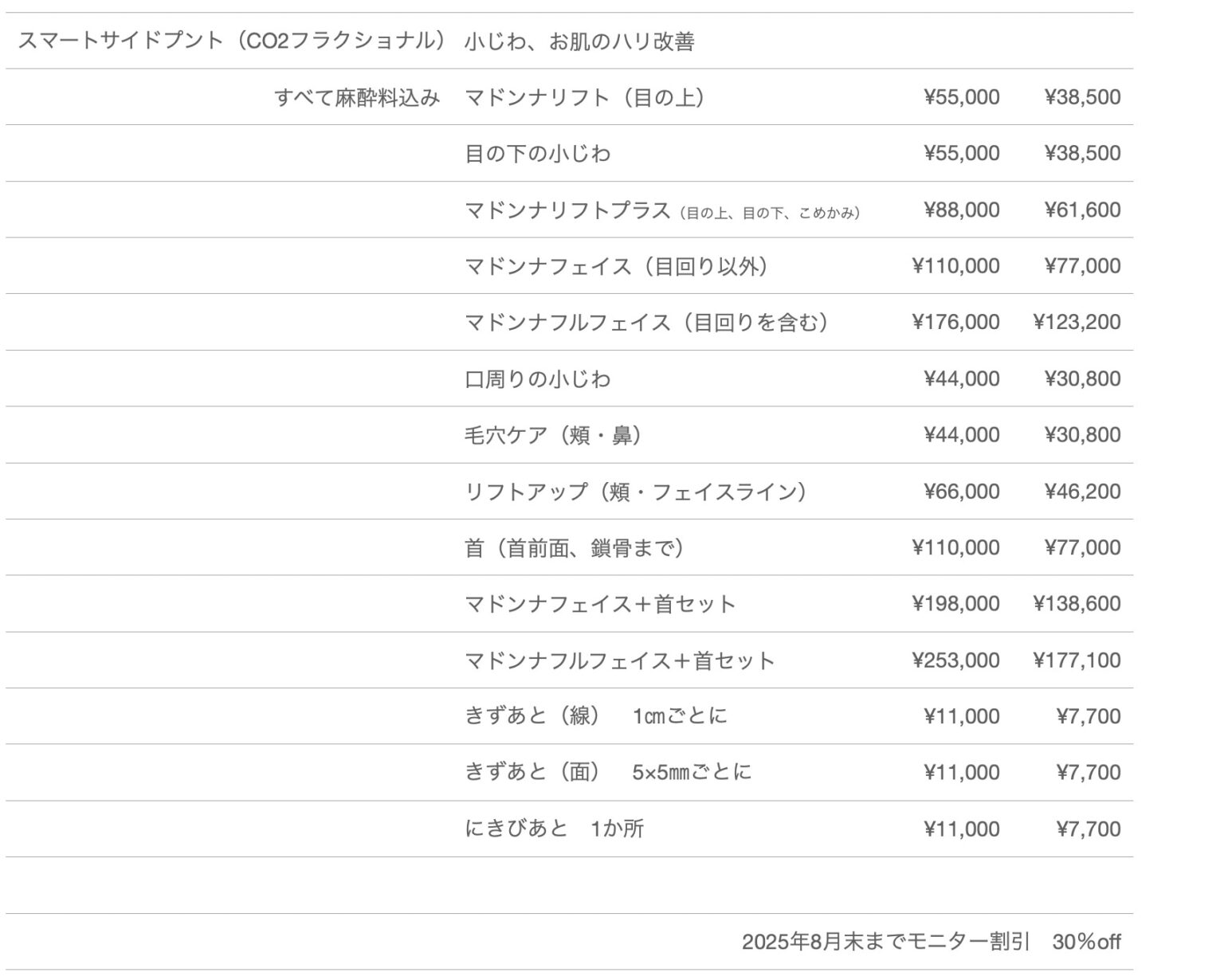Select the 首（首前面、鎖骨まで） treatment name
The width and height of the screenshot is (1224, 980).
click(x=574, y=548)
